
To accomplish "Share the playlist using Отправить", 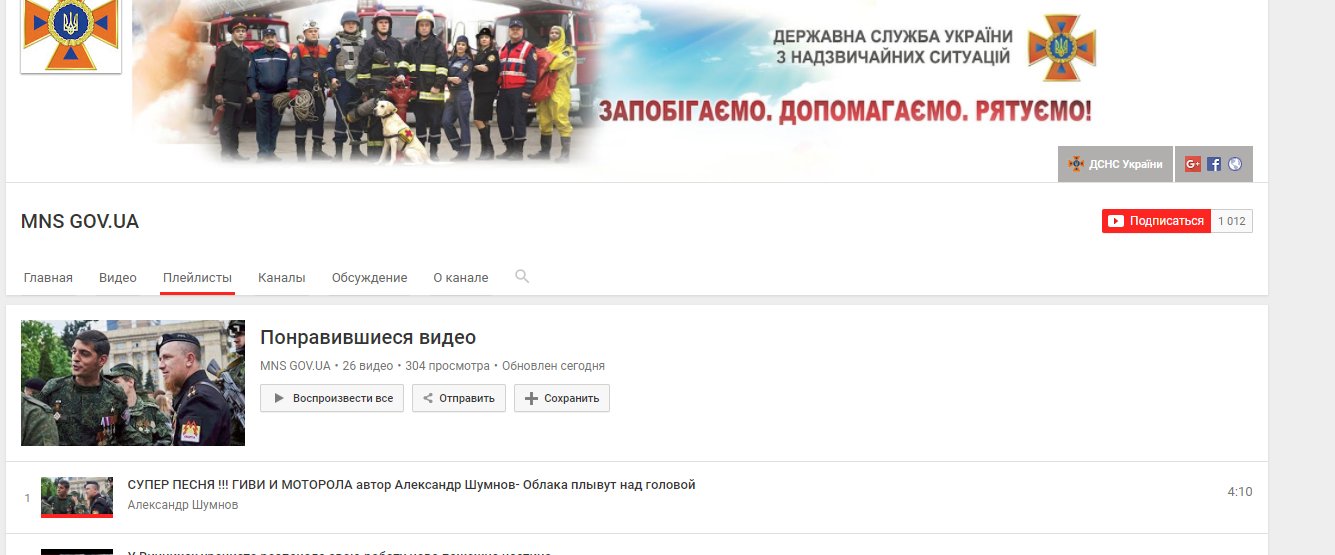I will 459,398.
